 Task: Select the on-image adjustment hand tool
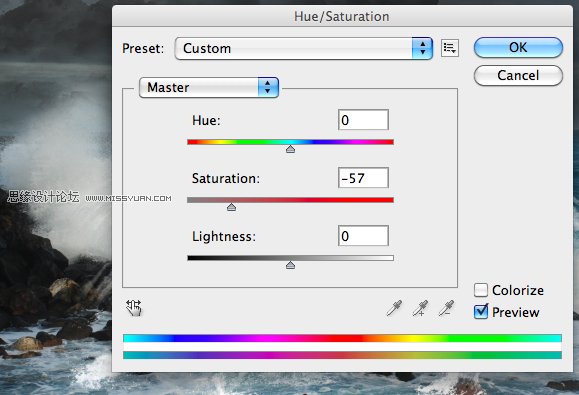coord(134,308)
